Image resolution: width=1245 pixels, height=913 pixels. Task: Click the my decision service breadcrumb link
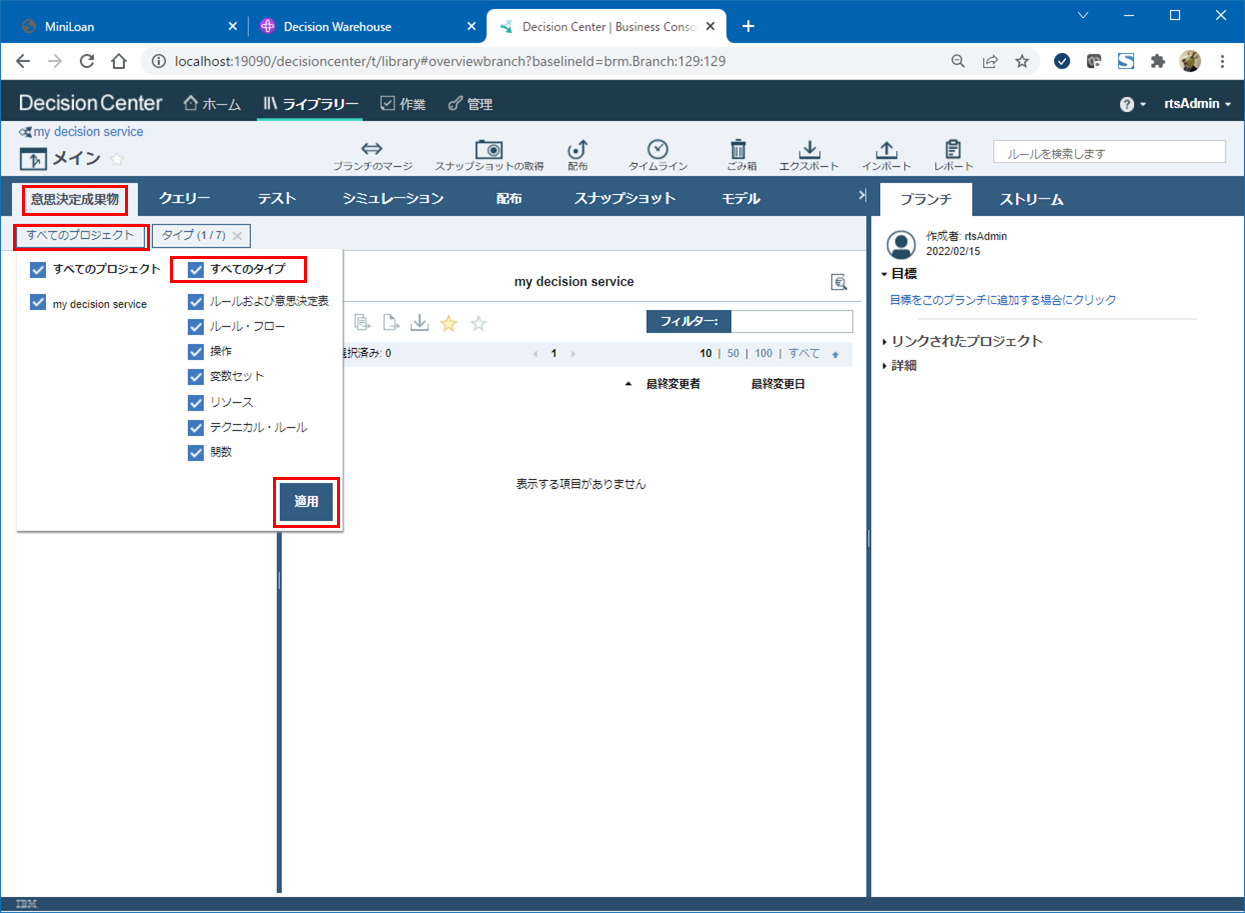click(x=88, y=132)
